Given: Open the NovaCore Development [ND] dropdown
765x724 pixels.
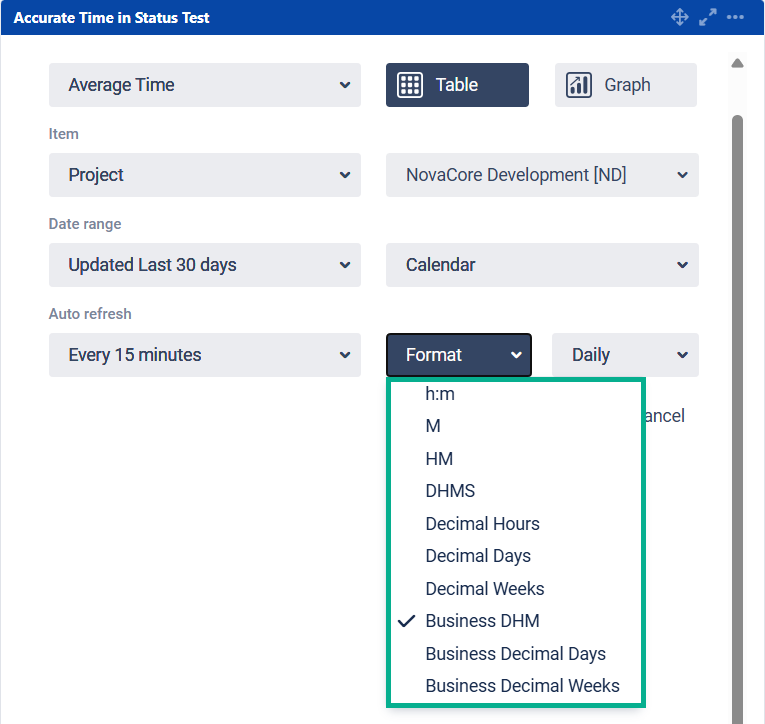Looking at the screenshot, I should pos(541,175).
